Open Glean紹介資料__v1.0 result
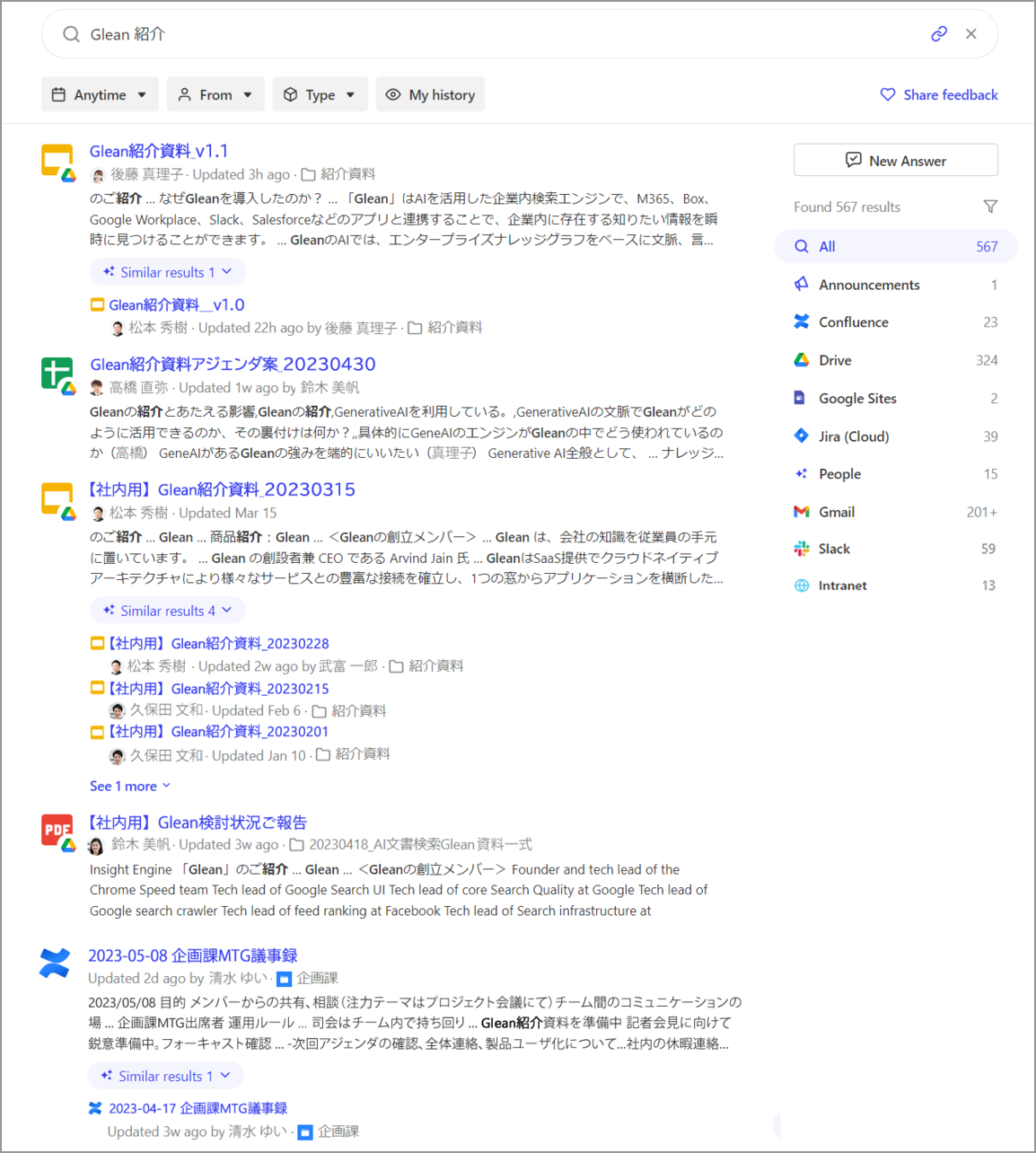This screenshot has height=1153, width=1036. coord(177,305)
